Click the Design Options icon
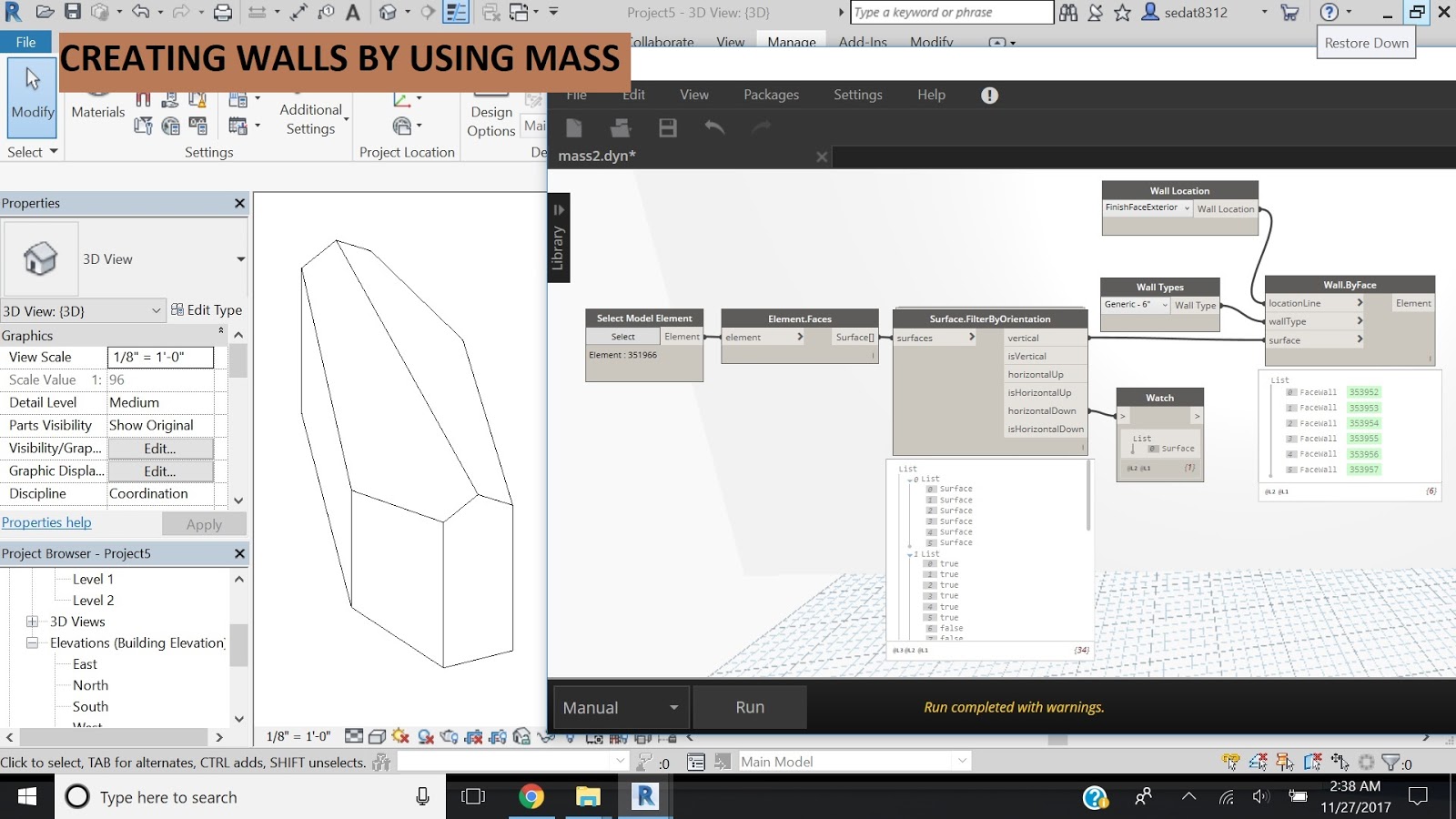The image size is (1456, 819). pos(490,114)
